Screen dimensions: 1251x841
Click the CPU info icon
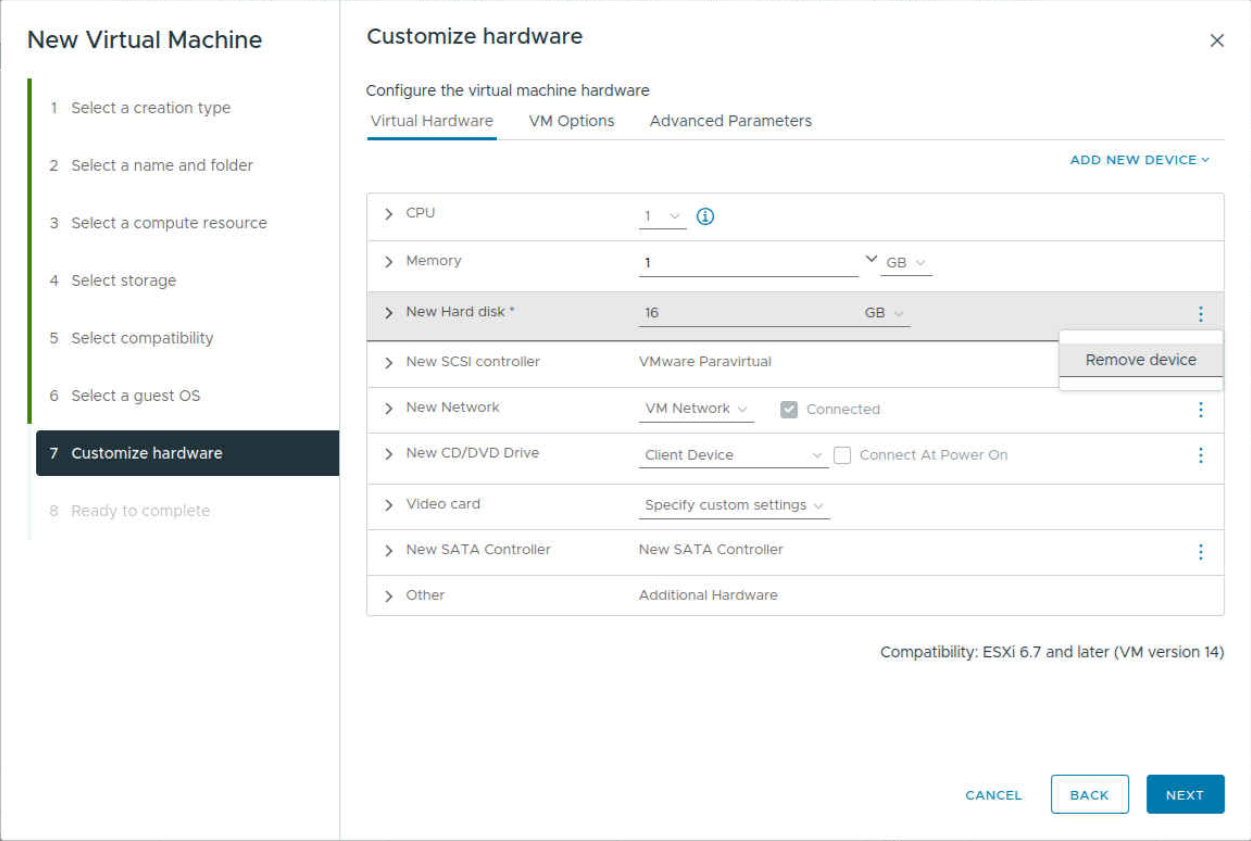[x=705, y=217]
